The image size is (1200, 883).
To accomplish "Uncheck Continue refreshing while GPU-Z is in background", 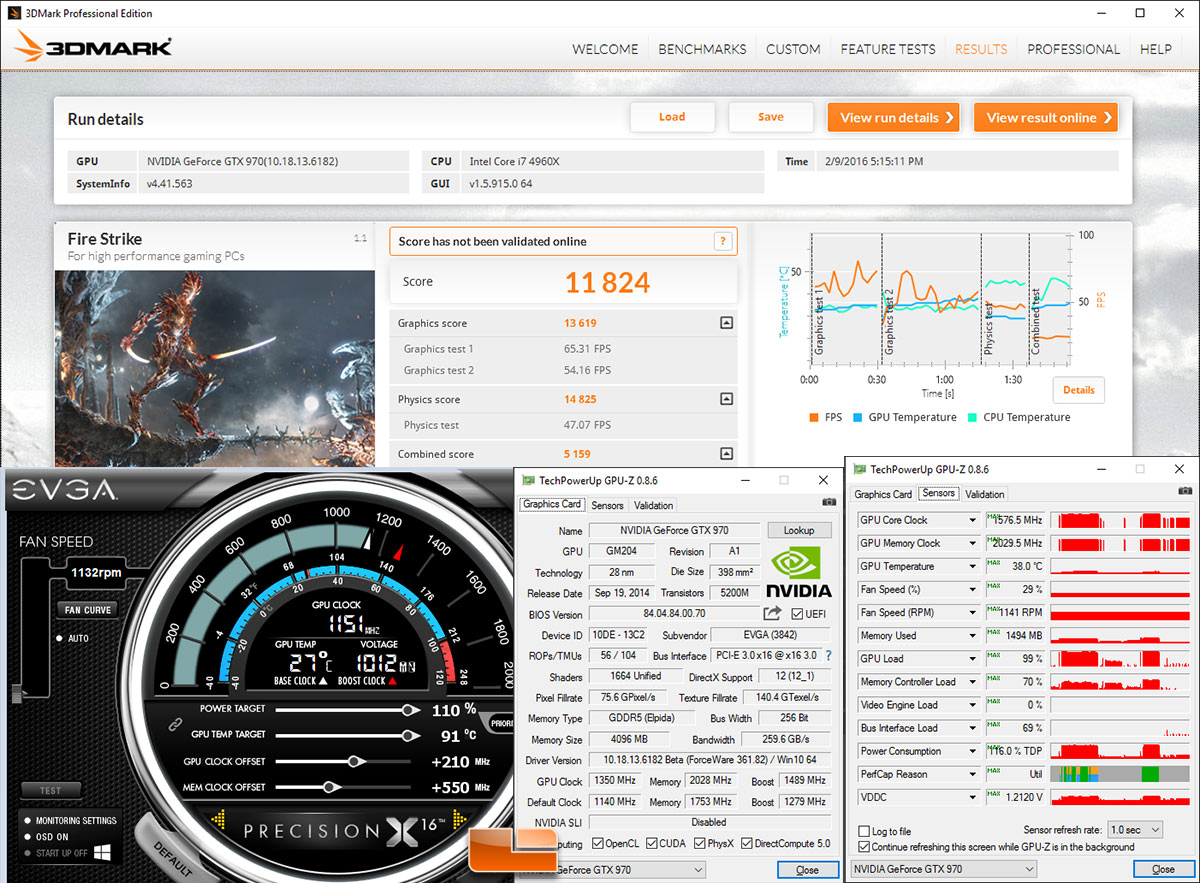I will (864, 847).
